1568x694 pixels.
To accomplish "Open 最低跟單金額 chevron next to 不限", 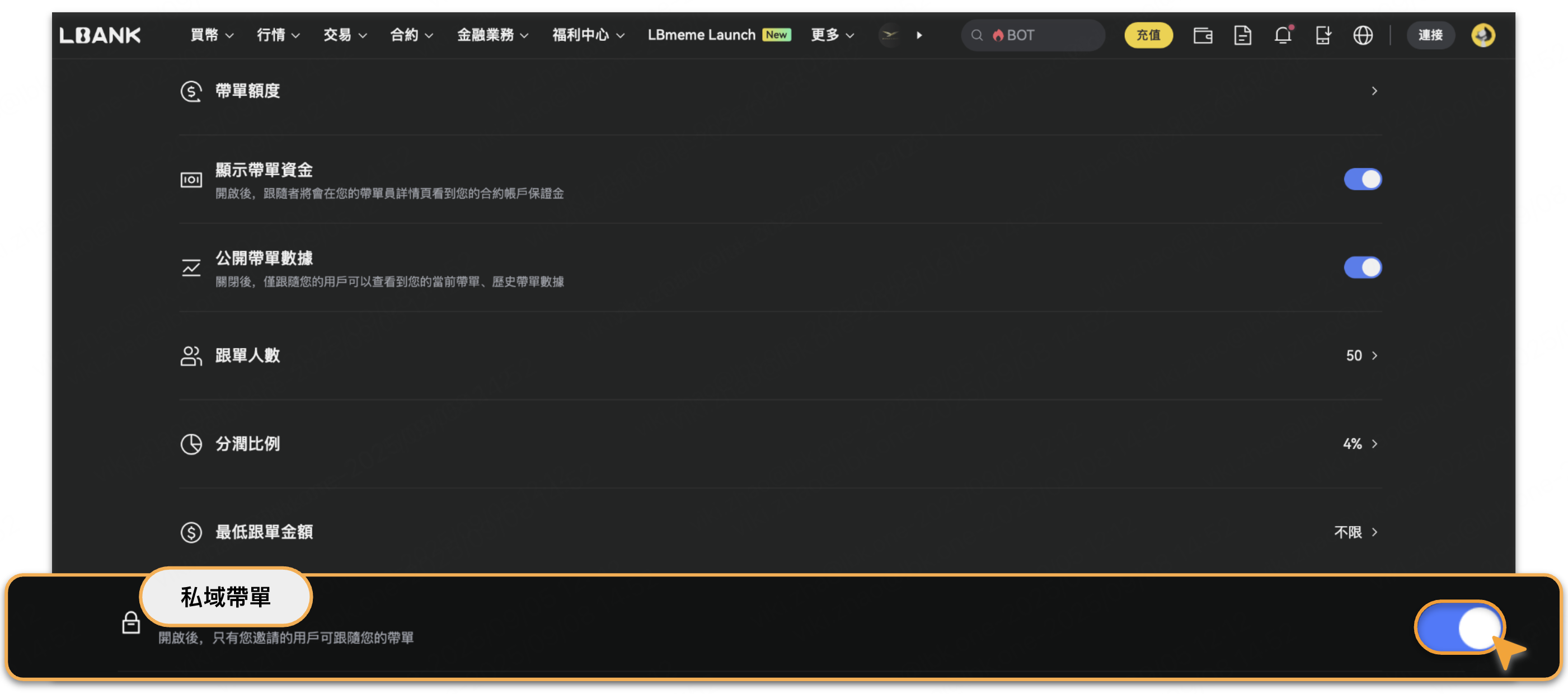I will pos(1374,532).
